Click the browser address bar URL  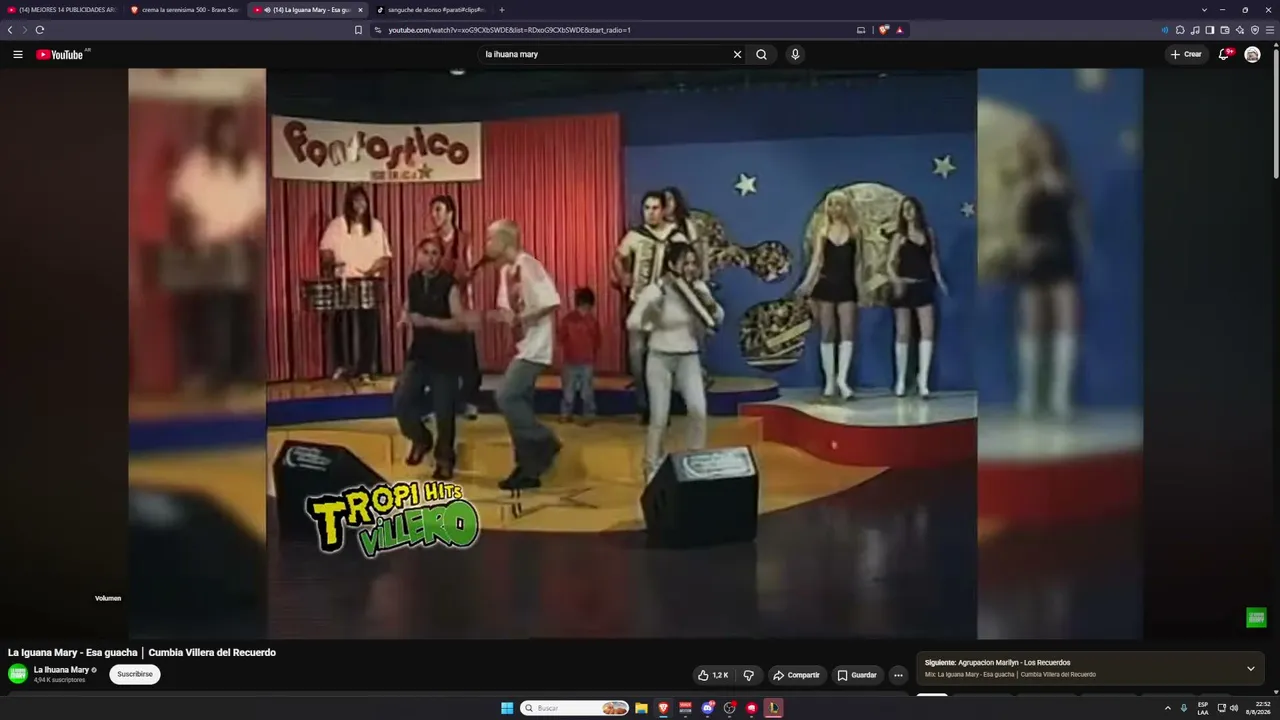point(509,30)
